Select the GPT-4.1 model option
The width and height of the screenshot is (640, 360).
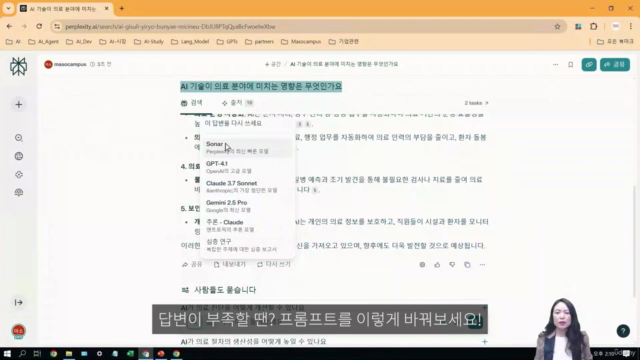coord(248,167)
